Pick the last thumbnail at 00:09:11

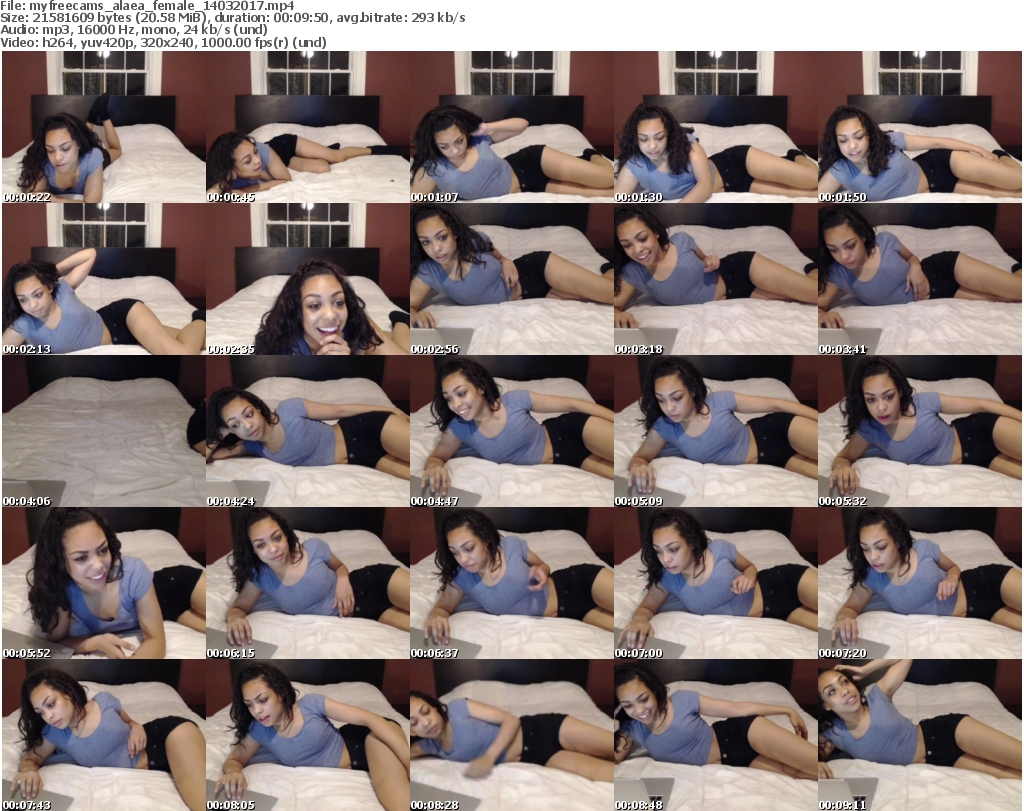point(920,735)
